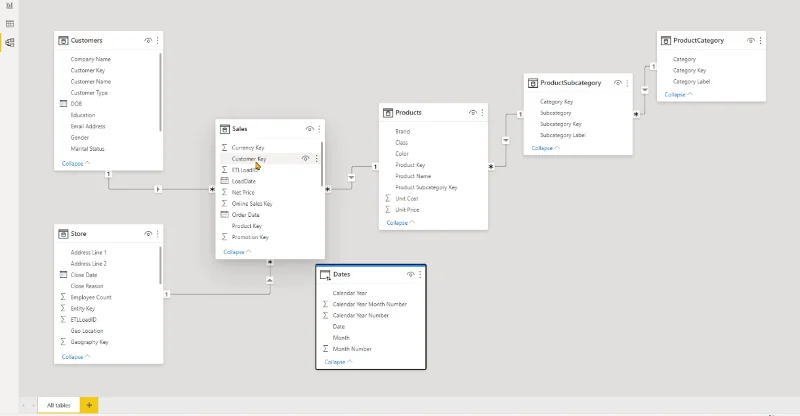Click the Customers table scrollbar
This screenshot has height=416, width=800.
click(x=160, y=92)
